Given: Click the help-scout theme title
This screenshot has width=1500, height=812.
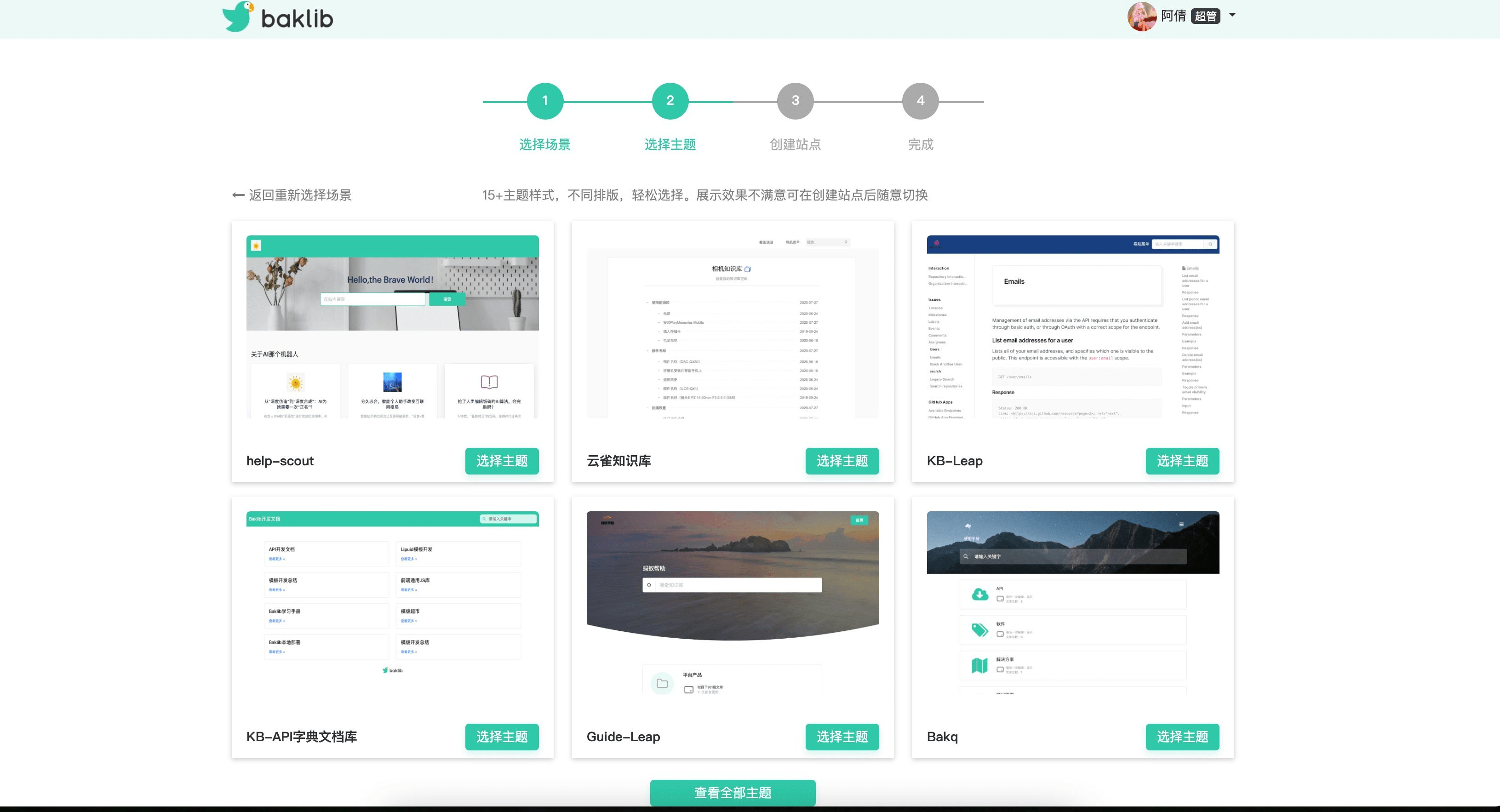Looking at the screenshot, I should [x=280, y=461].
